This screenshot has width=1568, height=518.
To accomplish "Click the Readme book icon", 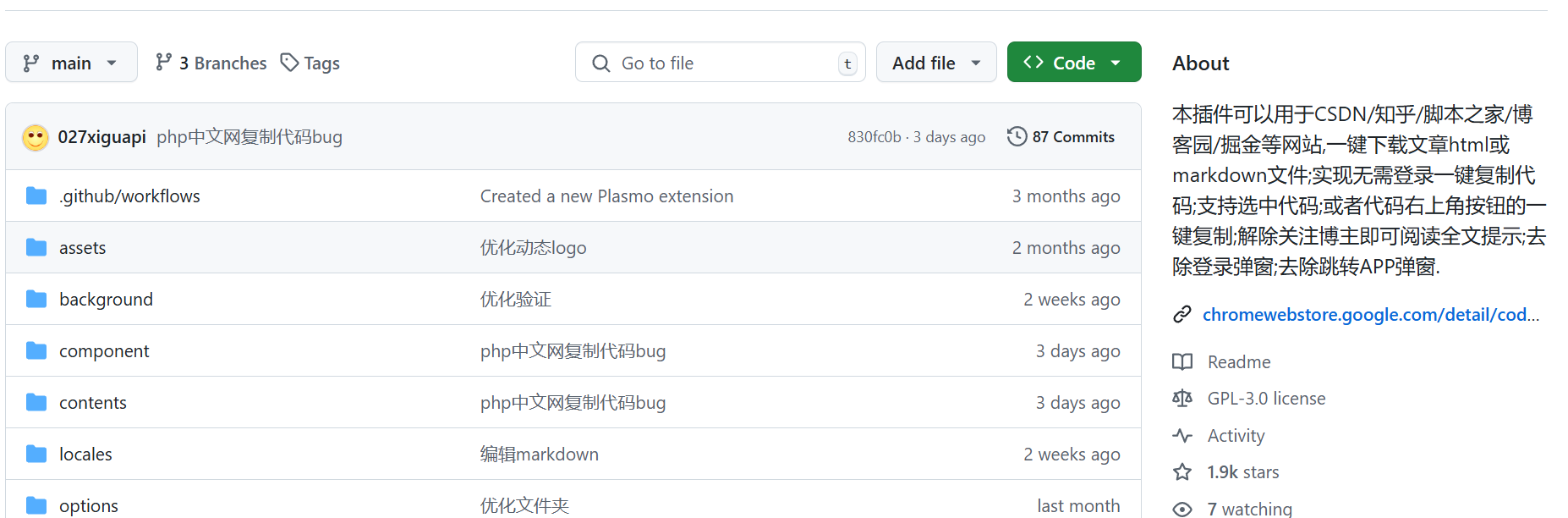I will pyautogui.click(x=1182, y=362).
